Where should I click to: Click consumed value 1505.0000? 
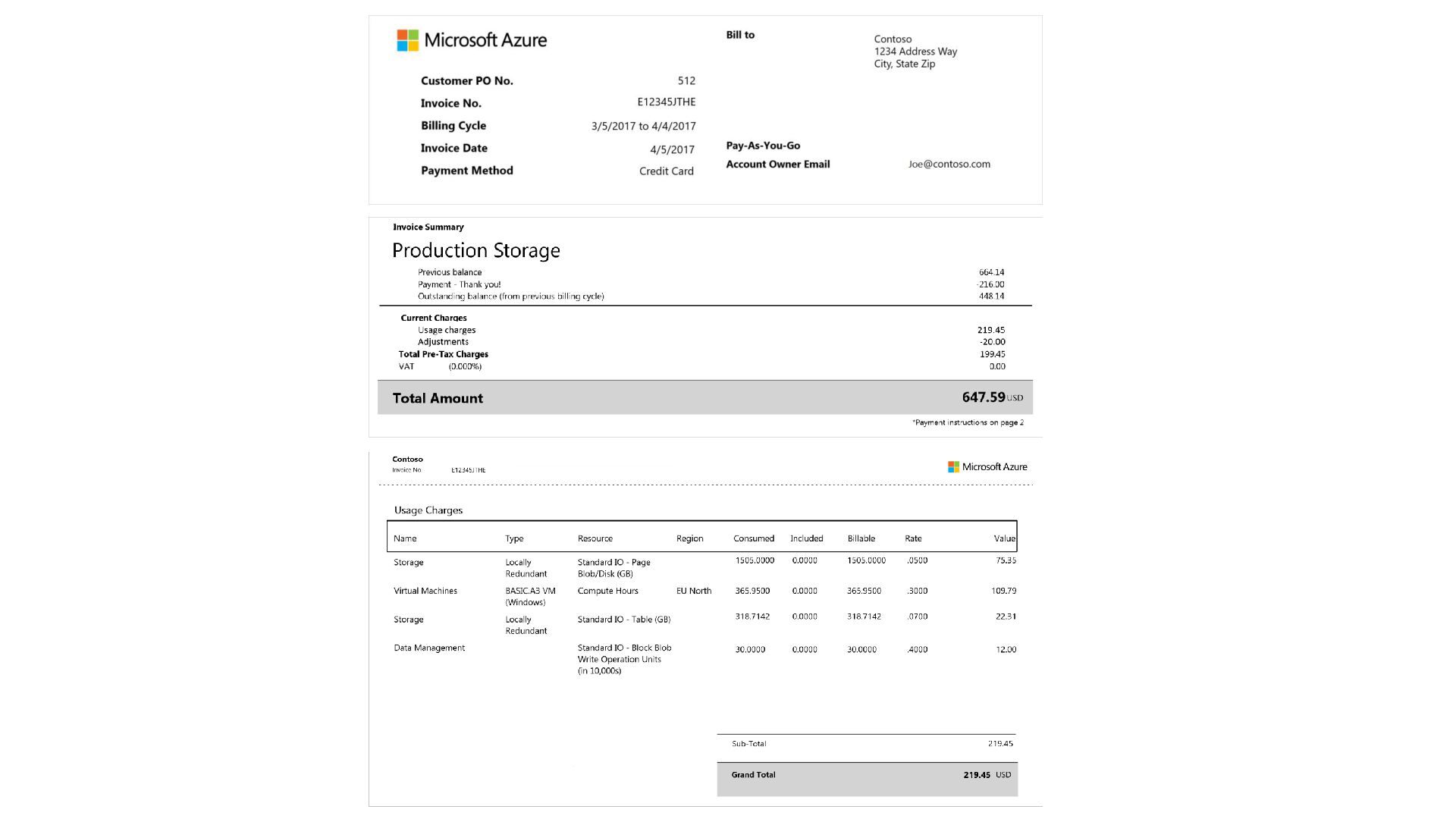[x=755, y=560]
